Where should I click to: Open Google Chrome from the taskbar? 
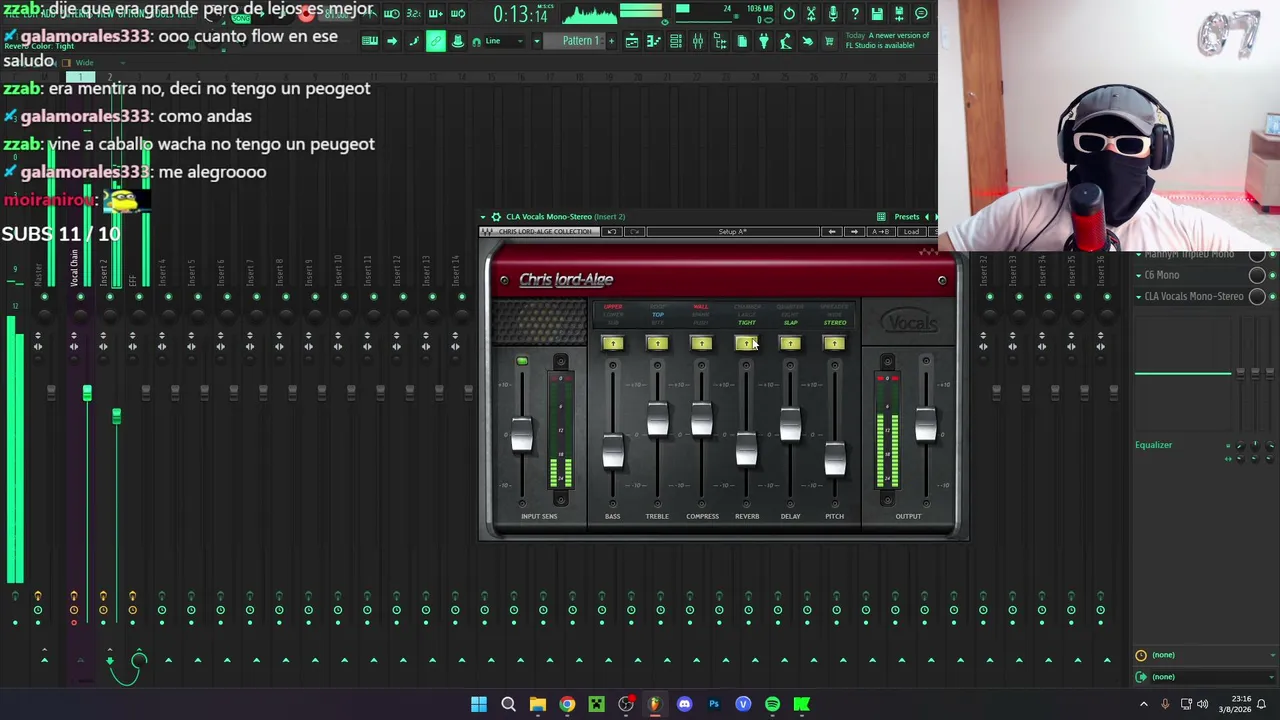pyautogui.click(x=567, y=704)
